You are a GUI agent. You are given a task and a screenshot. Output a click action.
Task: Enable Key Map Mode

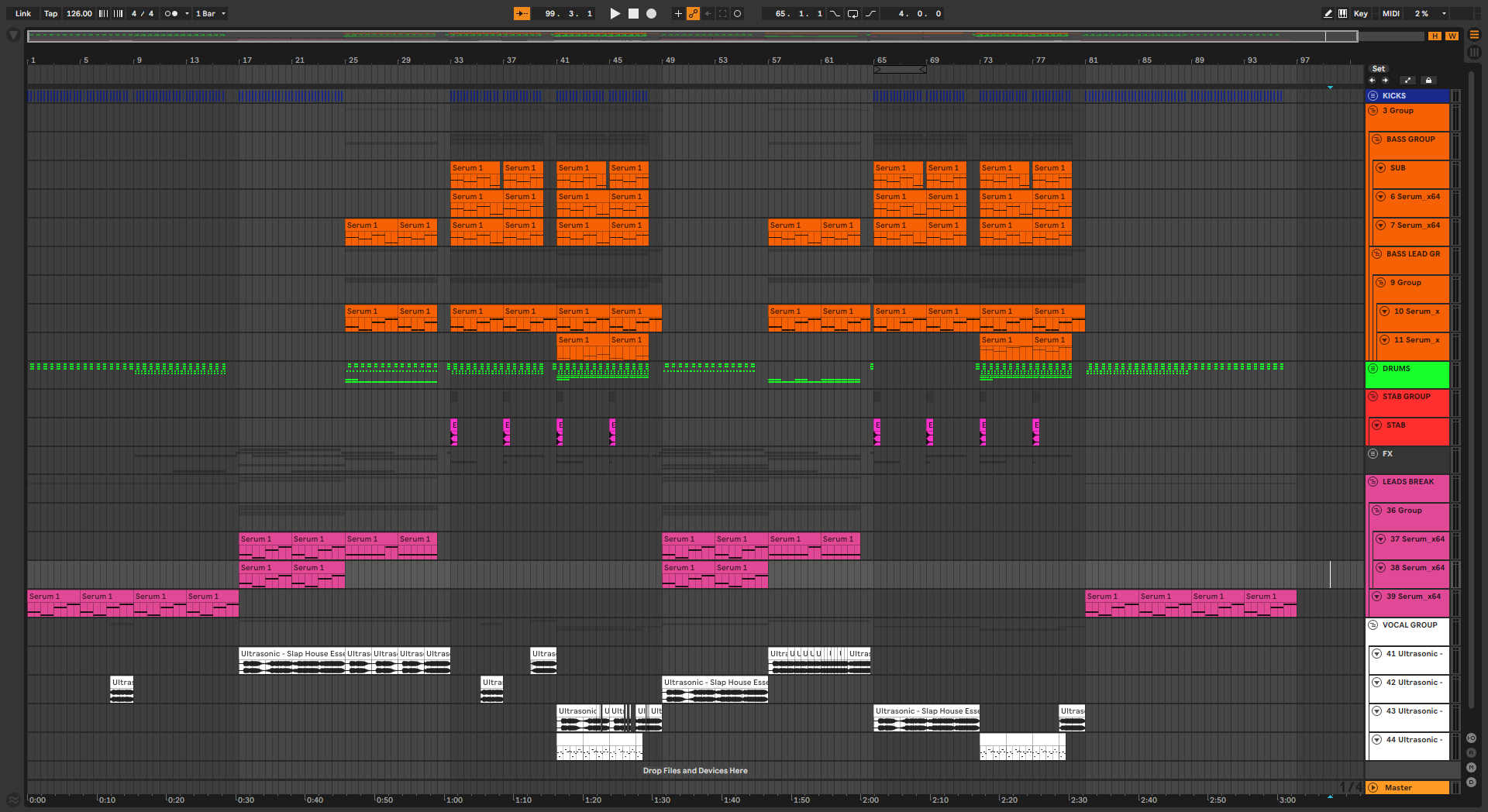tap(1361, 13)
